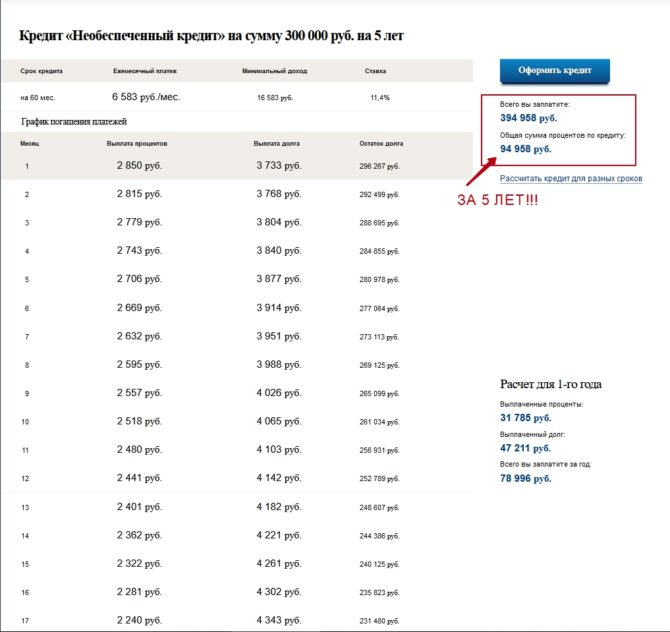Image resolution: width=670 pixels, height=632 pixels.
Task: Select debt payment 4 065 руб.
Action: pos(279,421)
